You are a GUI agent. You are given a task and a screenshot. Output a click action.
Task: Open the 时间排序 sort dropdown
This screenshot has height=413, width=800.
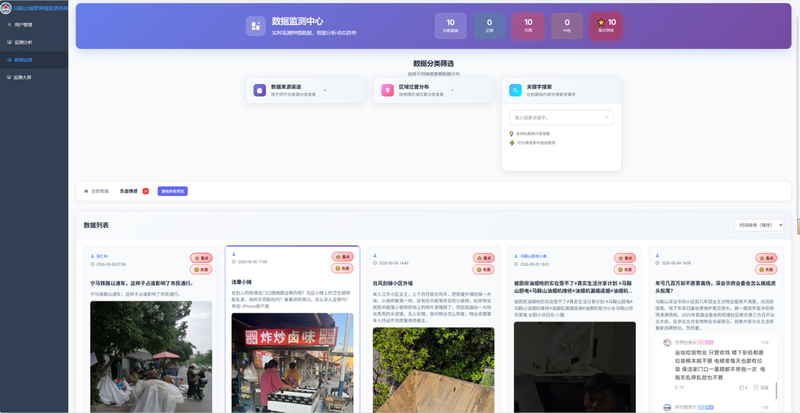click(x=759, y=225)
